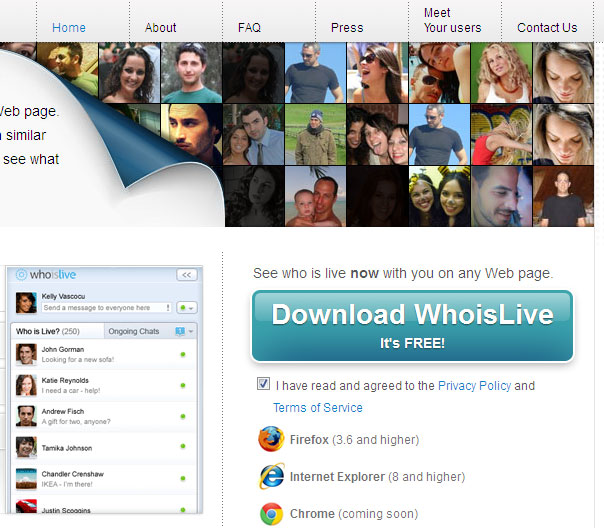
Task: Click Tamika Johnson's green online status dot
Action: tap(183, 446)
